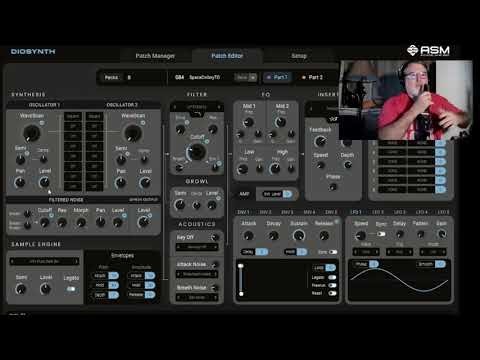Toggle Amplitude envelope Release button
Viewport: 480px width, 360px height.
[x=142, y=295]
